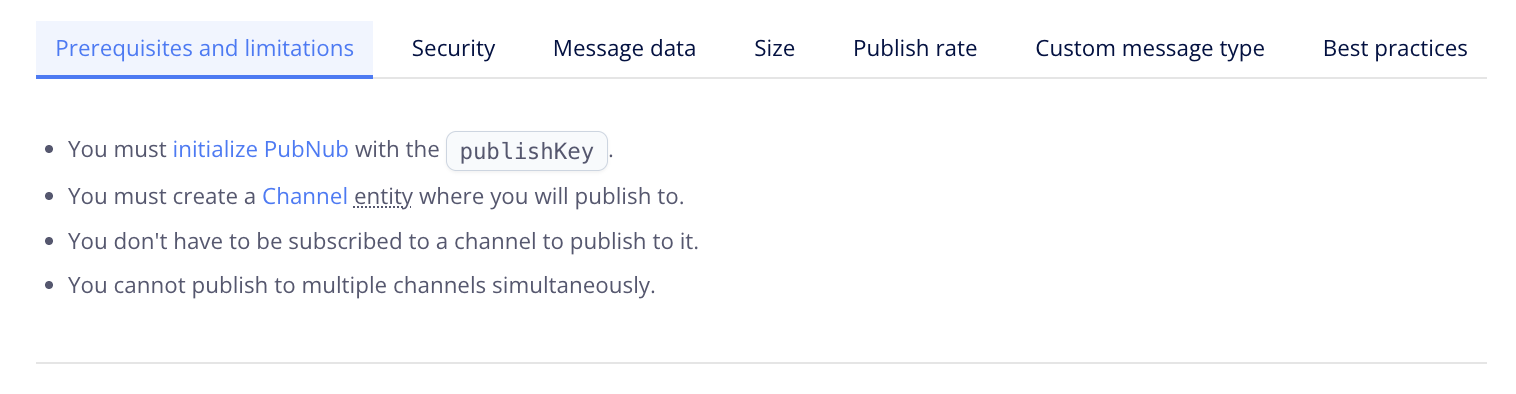The image size is (1516, 394).
Task: Click the dotted-underlined entity term
Action: (x=383, y=196)
